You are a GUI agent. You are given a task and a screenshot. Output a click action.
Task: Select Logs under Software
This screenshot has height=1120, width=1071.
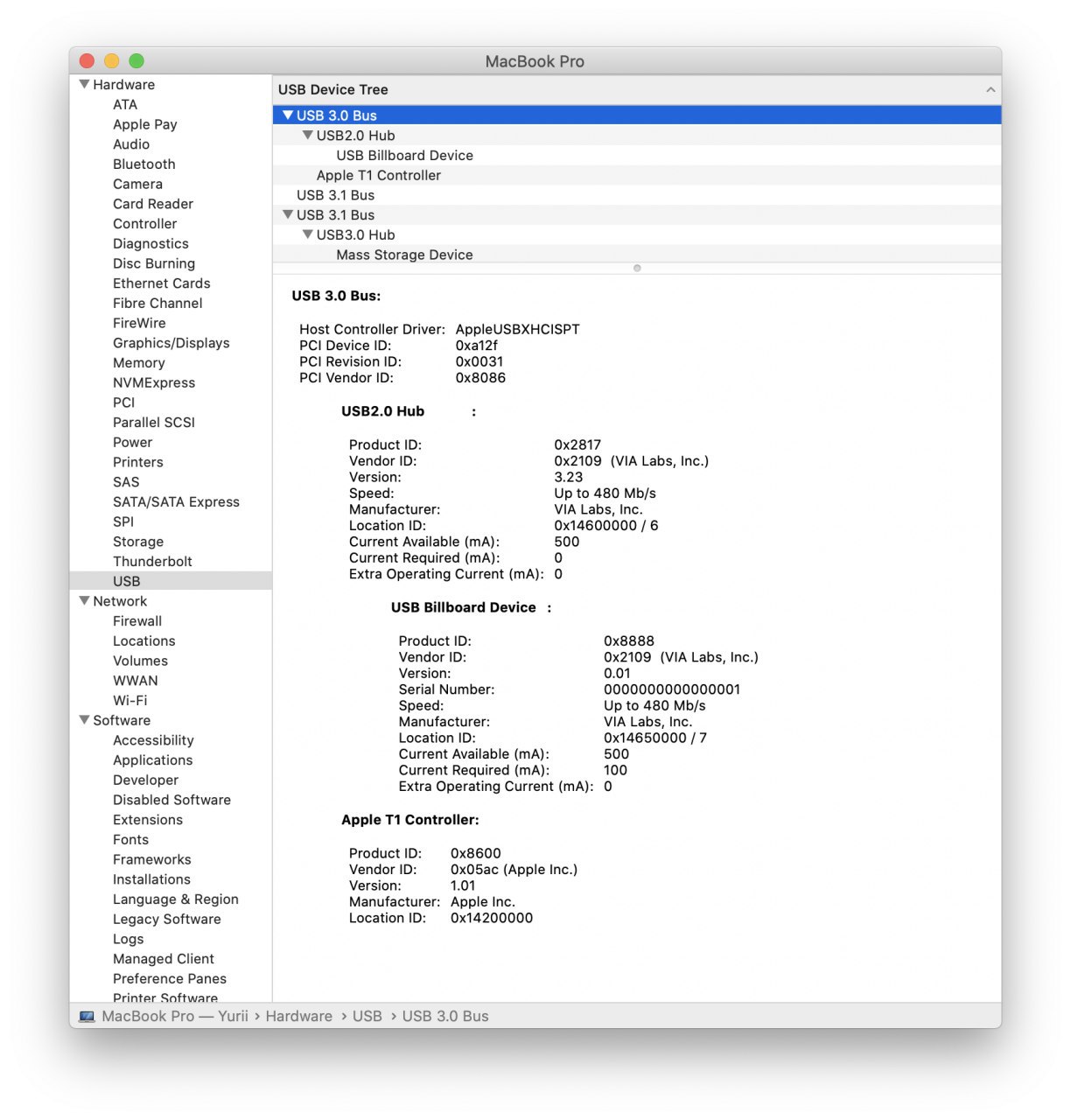(128, 939)
